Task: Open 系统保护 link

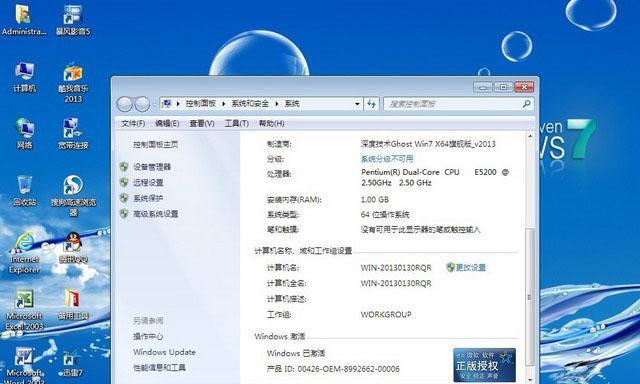Action: (x=148, y=198)
